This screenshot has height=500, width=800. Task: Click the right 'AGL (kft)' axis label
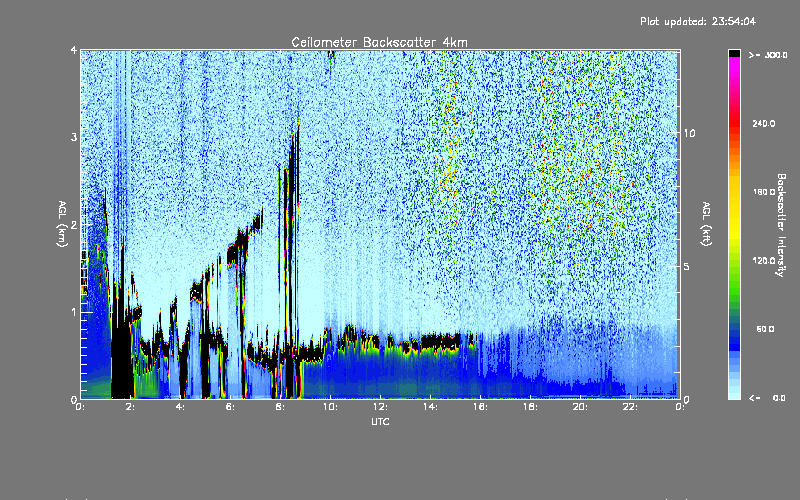707,224
